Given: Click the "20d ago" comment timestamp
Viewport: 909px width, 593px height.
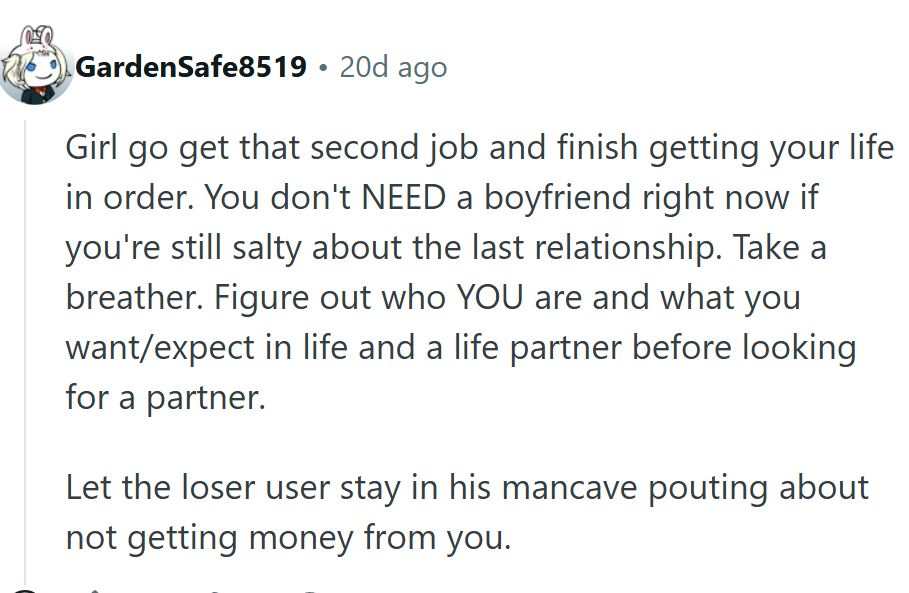Looking at the screenshot, I should (x=393, y=68).
